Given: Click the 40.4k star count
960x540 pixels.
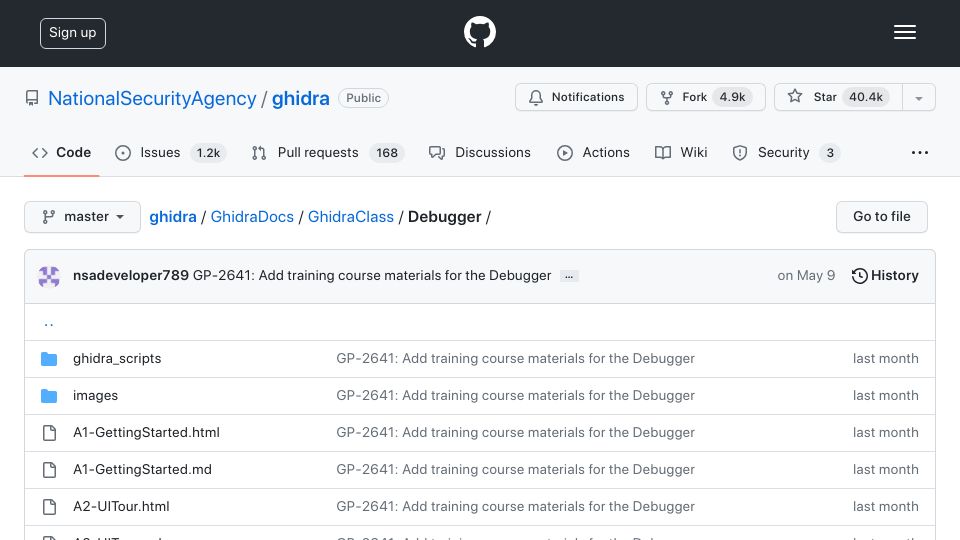Looking at the screenshot, I should tap(866, 97).
